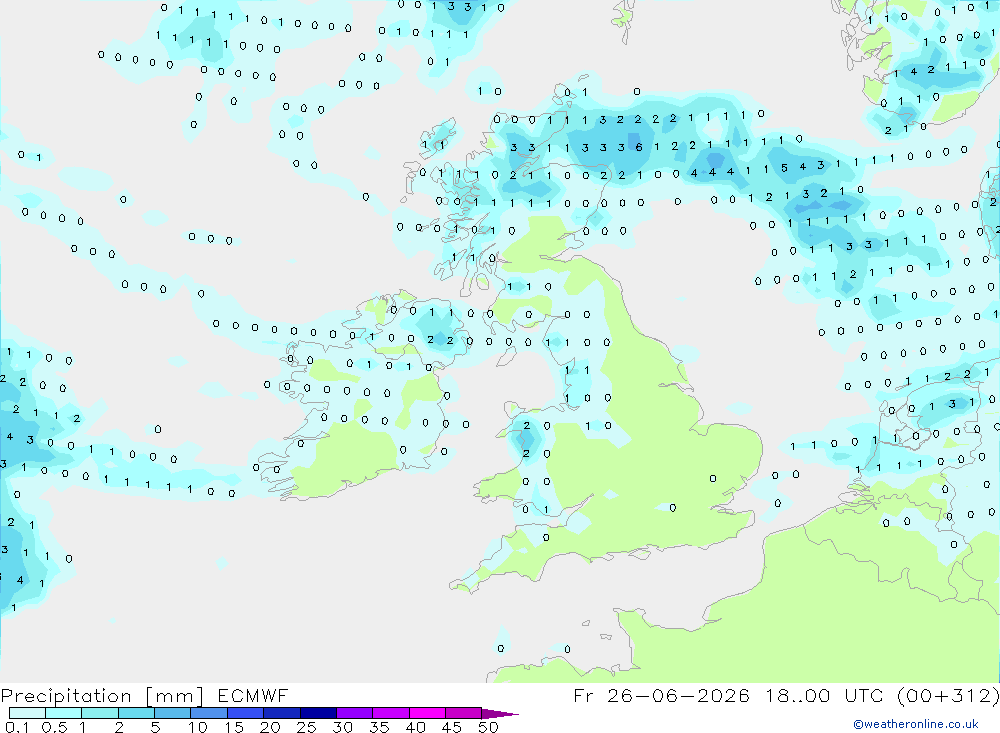This screenshot has height=733, width=1000.
Task: Click the '6' precipitation value on map
Action: point(639,147)
